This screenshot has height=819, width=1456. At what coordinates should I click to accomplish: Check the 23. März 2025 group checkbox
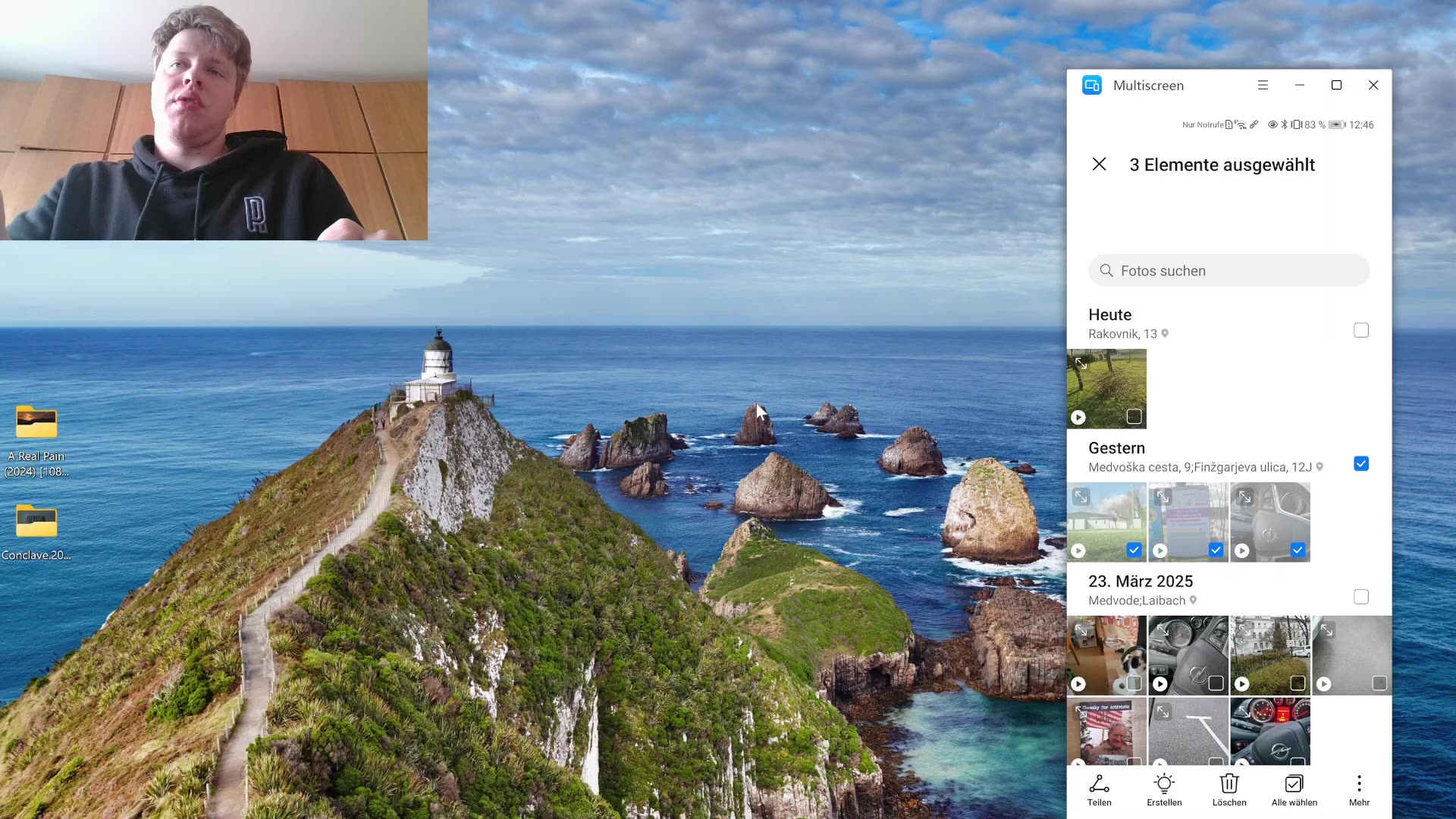coord(1361,598)
